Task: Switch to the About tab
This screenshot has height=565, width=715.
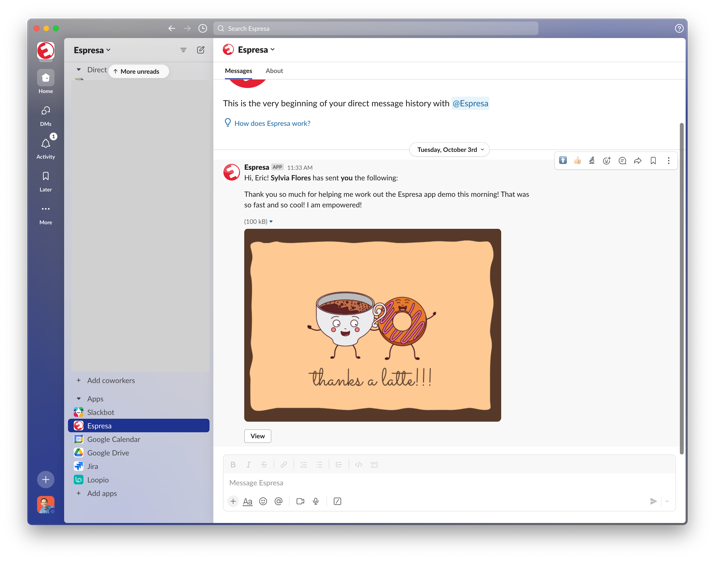Action: click(x=274, y=71)
